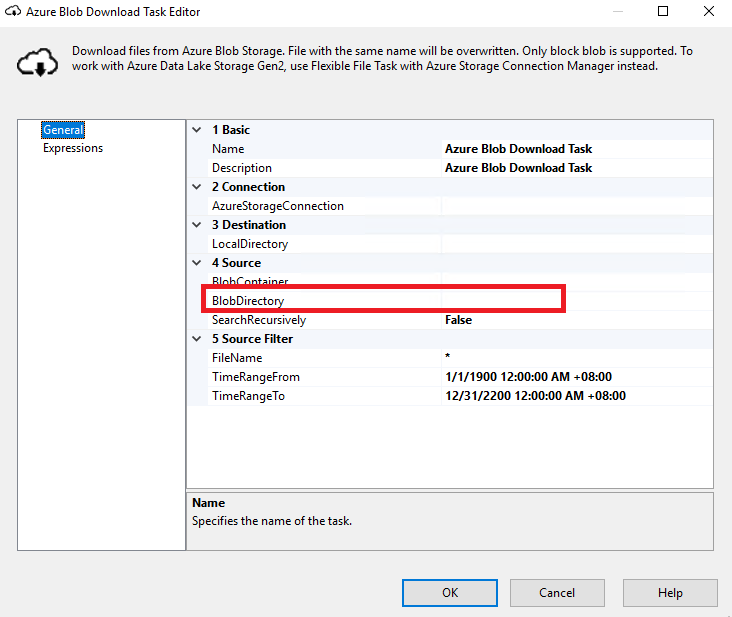Edit the Description property value
Viewport: 732px width, 617px height.
577,168
